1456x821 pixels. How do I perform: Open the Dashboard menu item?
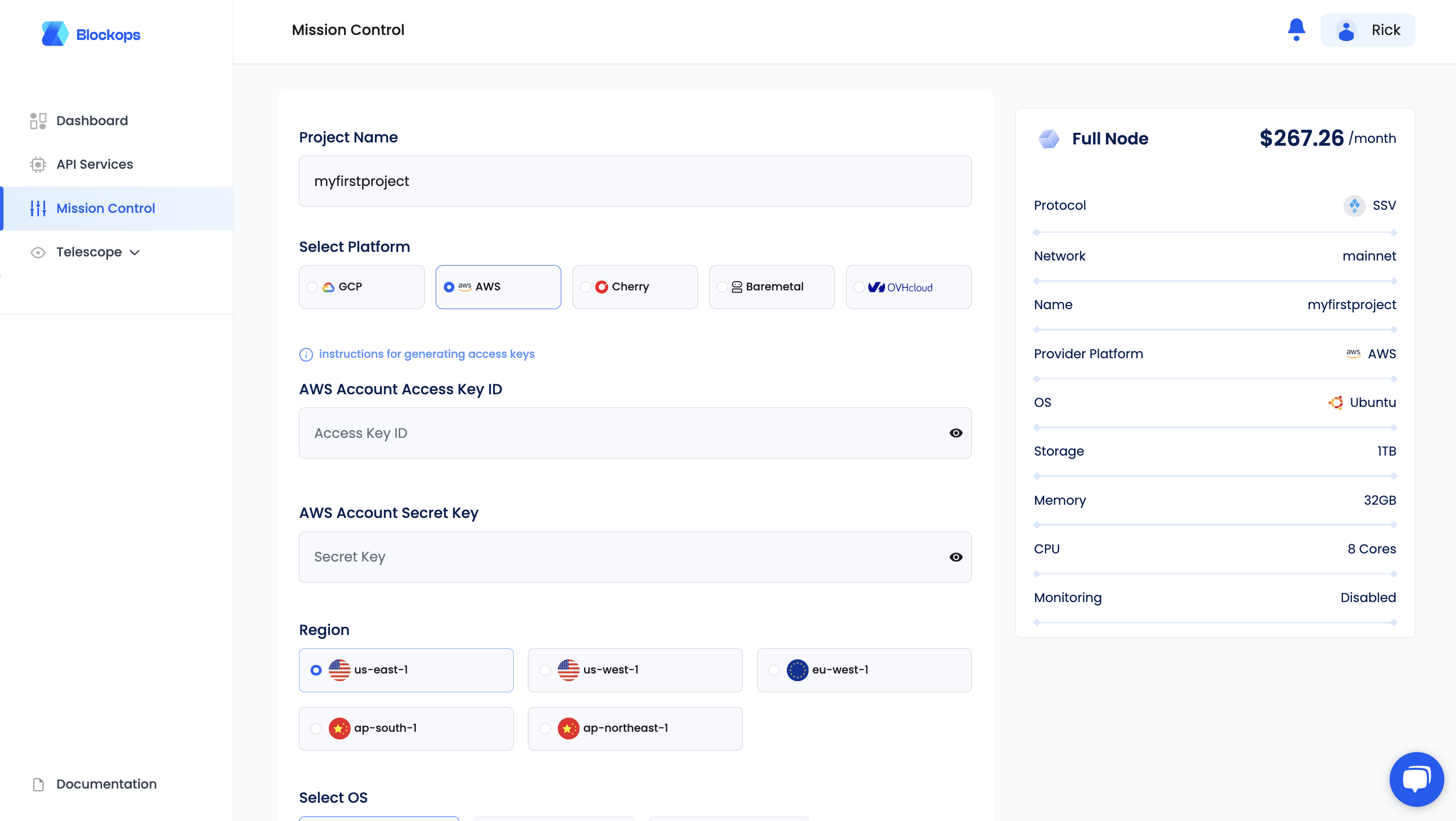tap(117, 121)
